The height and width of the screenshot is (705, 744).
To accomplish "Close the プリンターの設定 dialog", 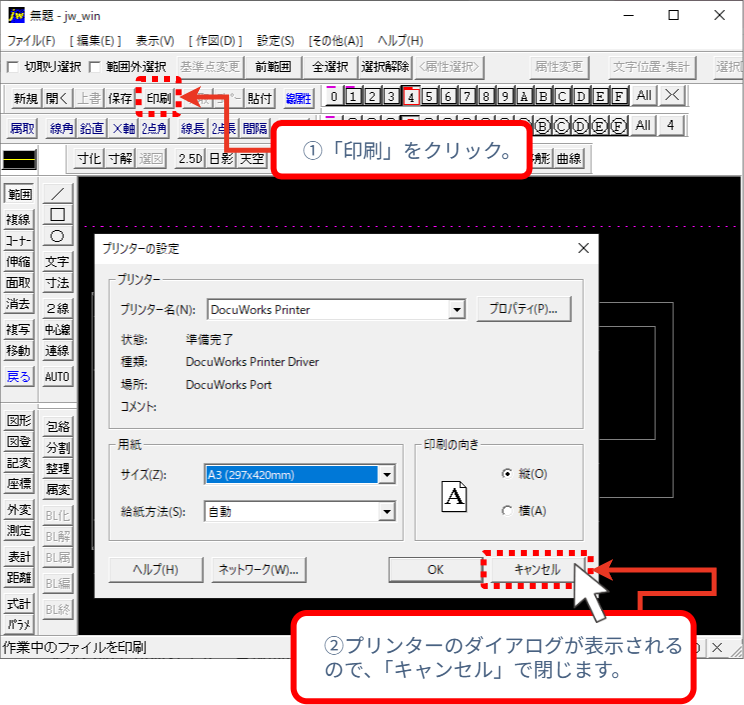I will pyautogui.click(x=584, y=248).
